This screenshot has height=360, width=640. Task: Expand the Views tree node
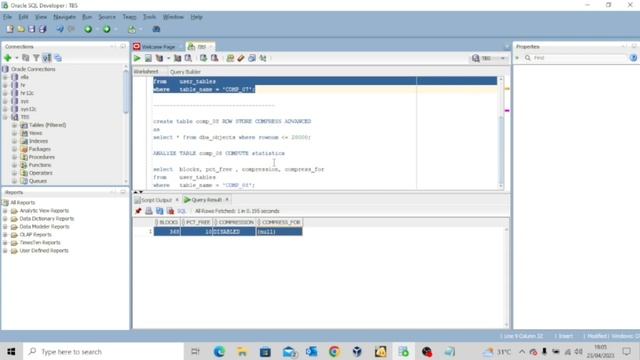point(14,133)
